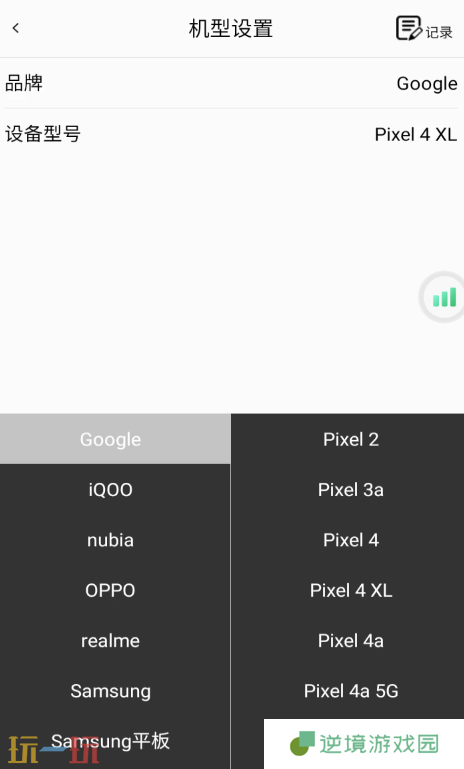Screen dimensions: 464x769
Task: Tap the green signal bars floating icon
Action: 443,297
